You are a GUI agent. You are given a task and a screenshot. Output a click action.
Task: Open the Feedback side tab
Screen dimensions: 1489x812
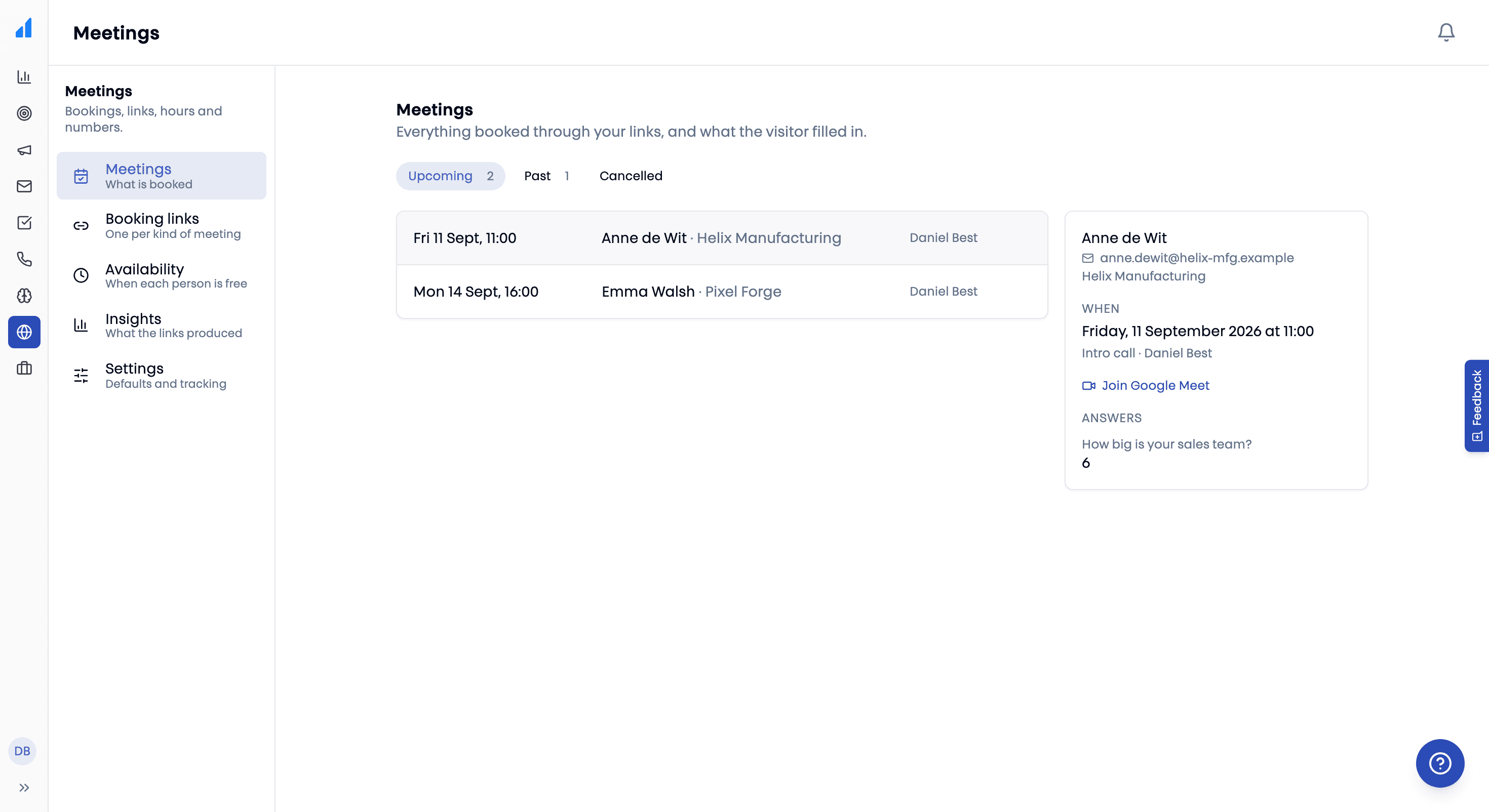pos(1476,405)
